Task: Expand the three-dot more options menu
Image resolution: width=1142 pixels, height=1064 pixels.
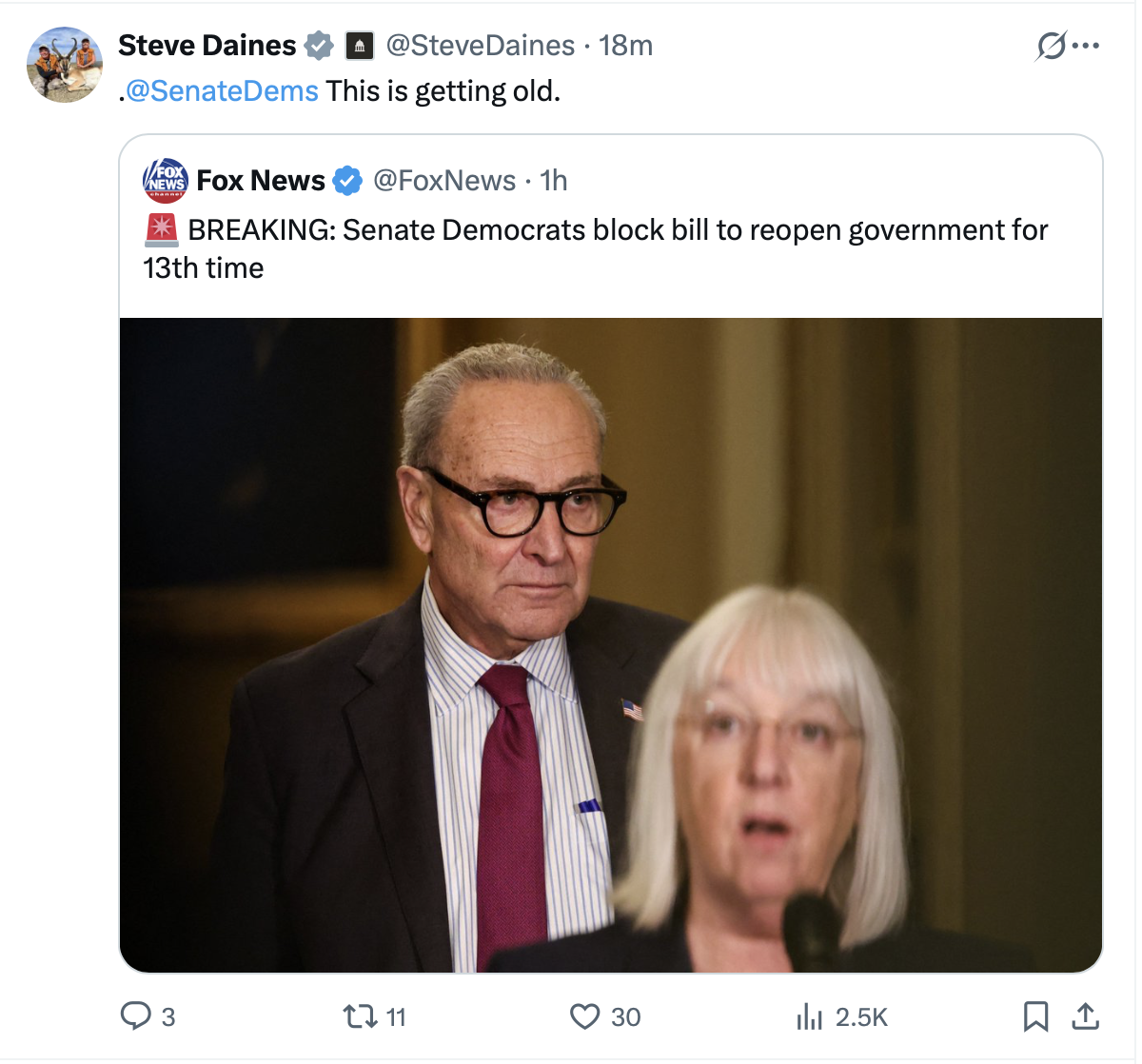Action: 1086,46
